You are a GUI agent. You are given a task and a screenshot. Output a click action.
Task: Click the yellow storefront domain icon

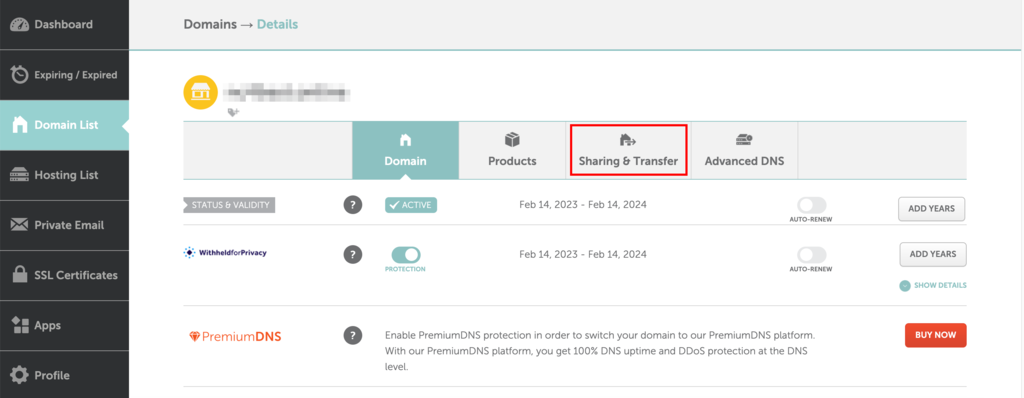click(200, 93)
